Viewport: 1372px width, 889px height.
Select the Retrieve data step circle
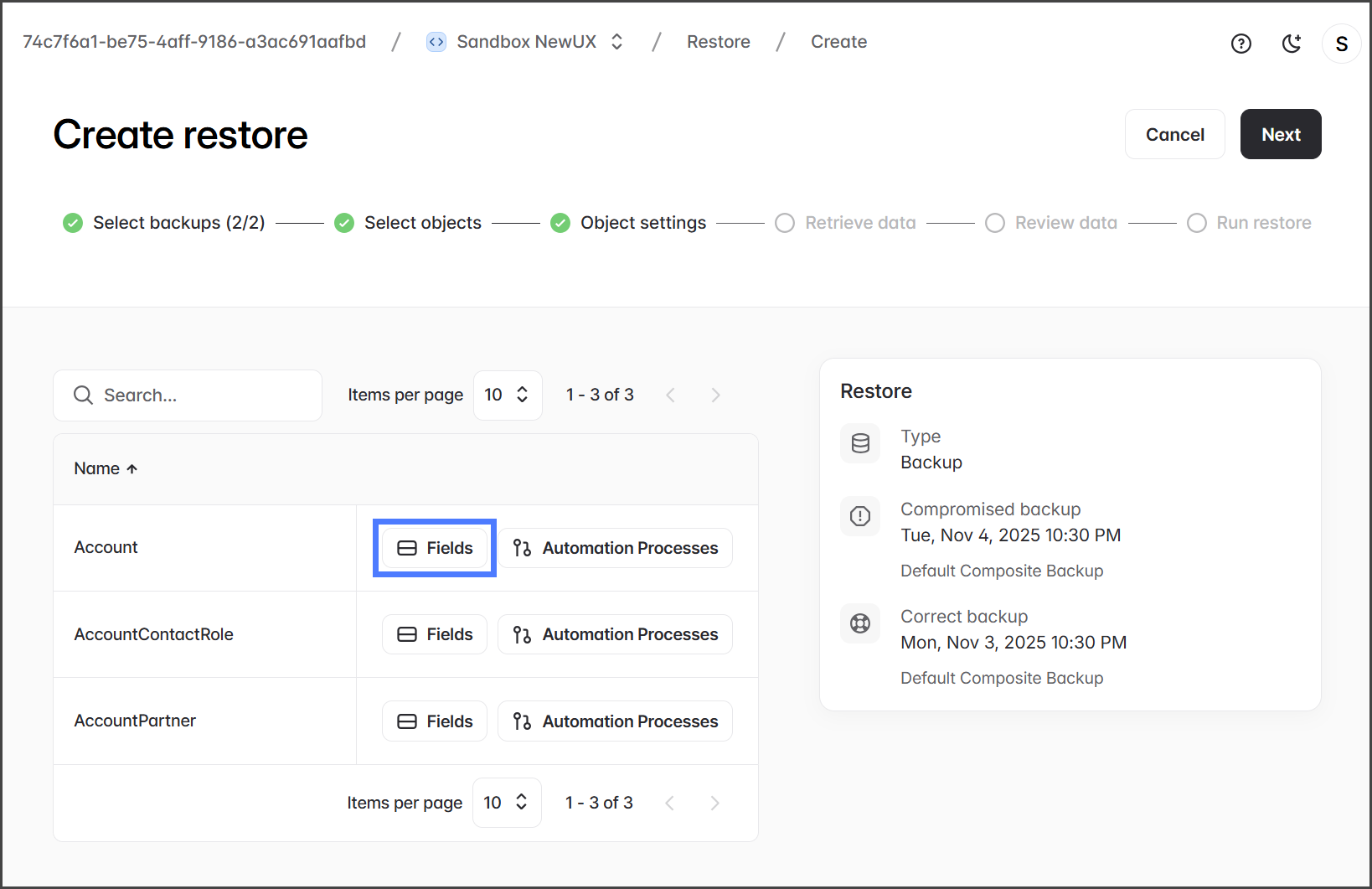click(785, 223)
